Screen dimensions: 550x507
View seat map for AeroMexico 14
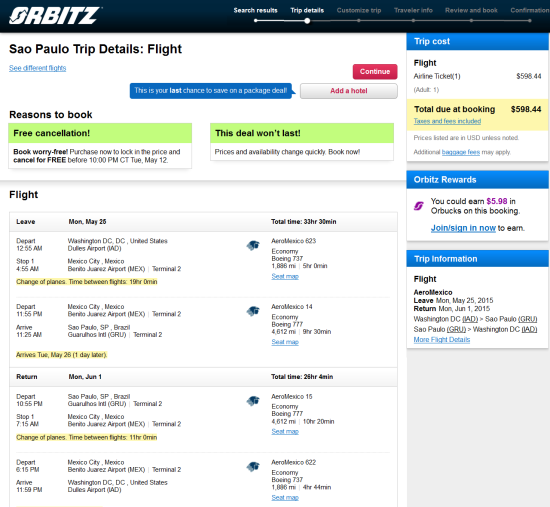point(285,342)
